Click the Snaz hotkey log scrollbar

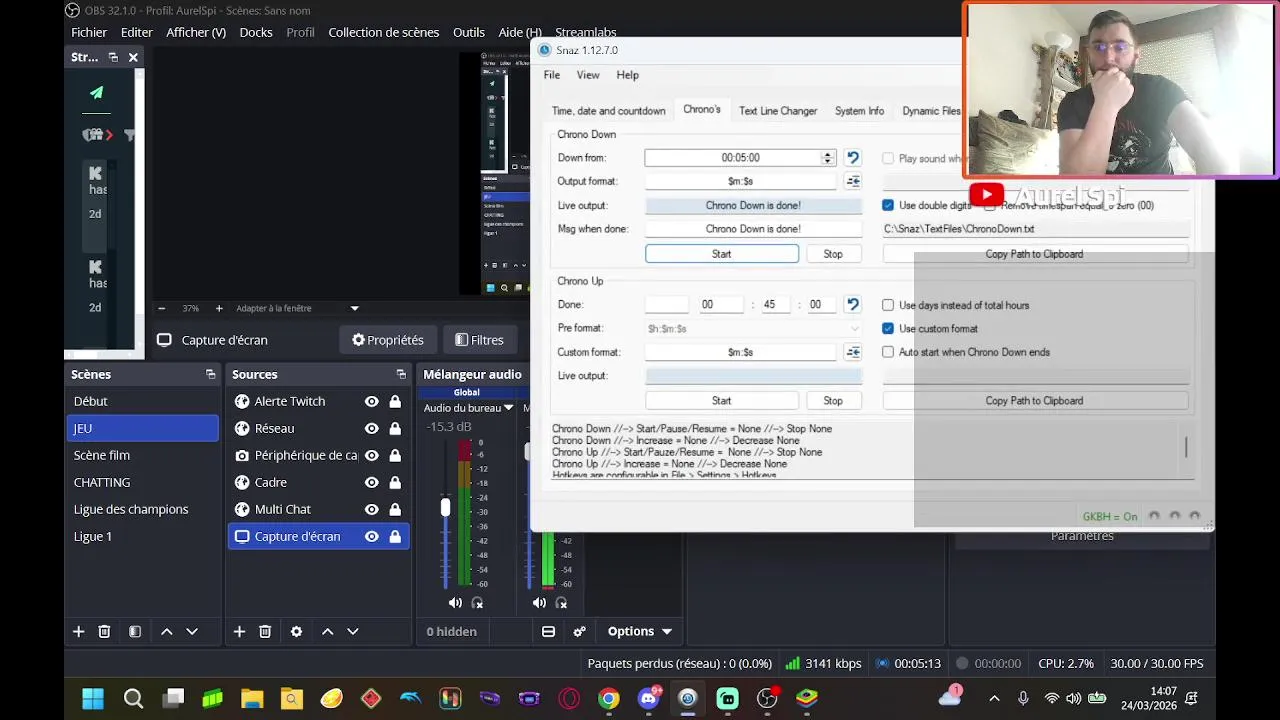tap(1186, 447)
